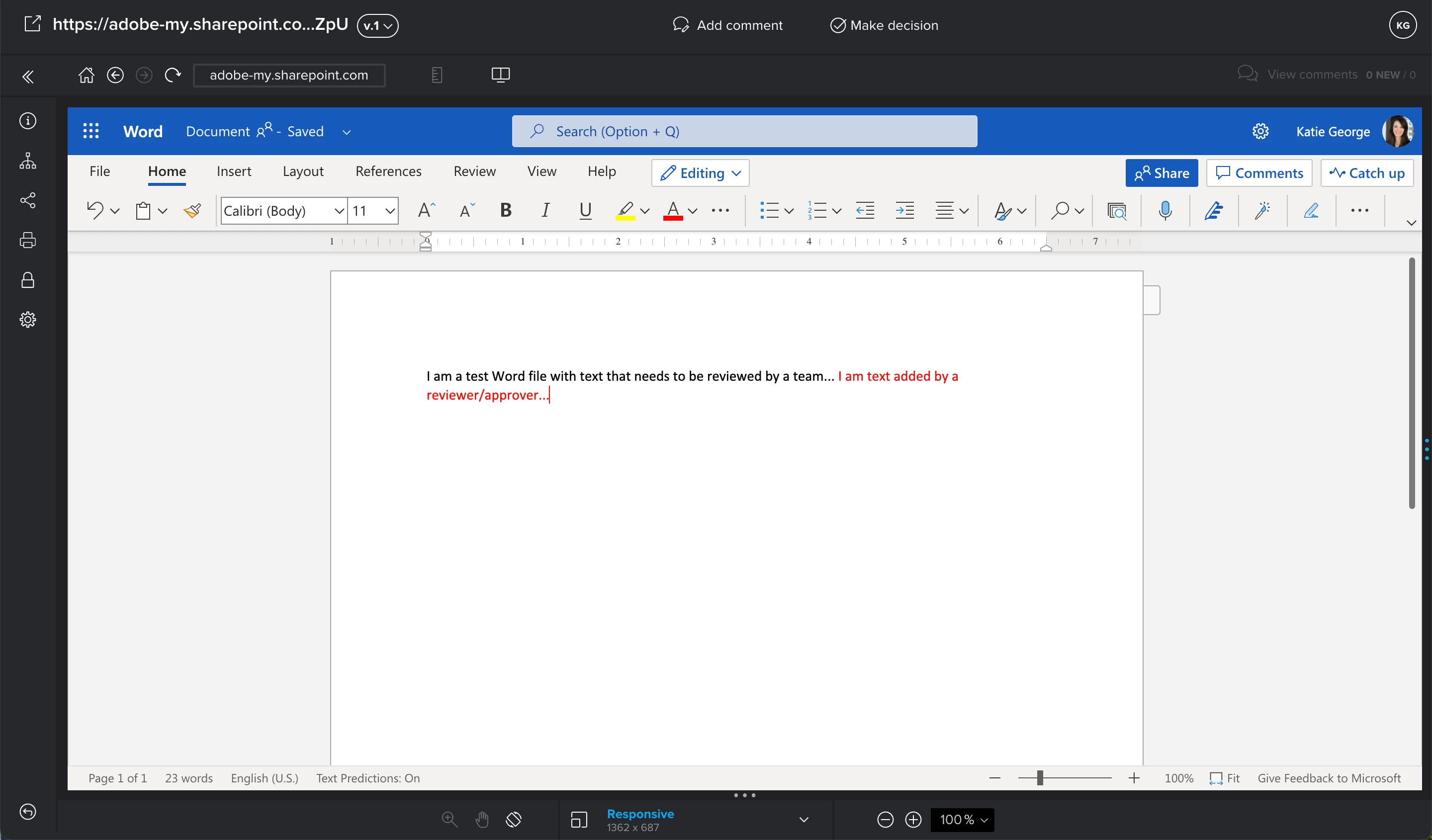Expand the font size 11 dropdown
This screenshot has width=1432, height=840.
(390, 211)
